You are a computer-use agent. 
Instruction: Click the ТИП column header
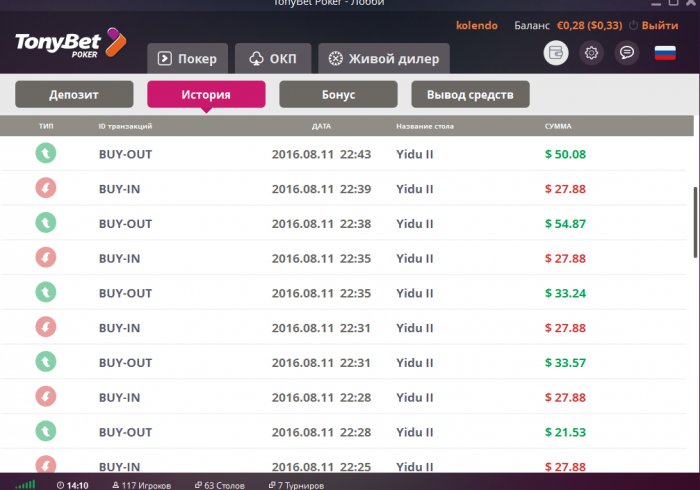click(46, 126)
